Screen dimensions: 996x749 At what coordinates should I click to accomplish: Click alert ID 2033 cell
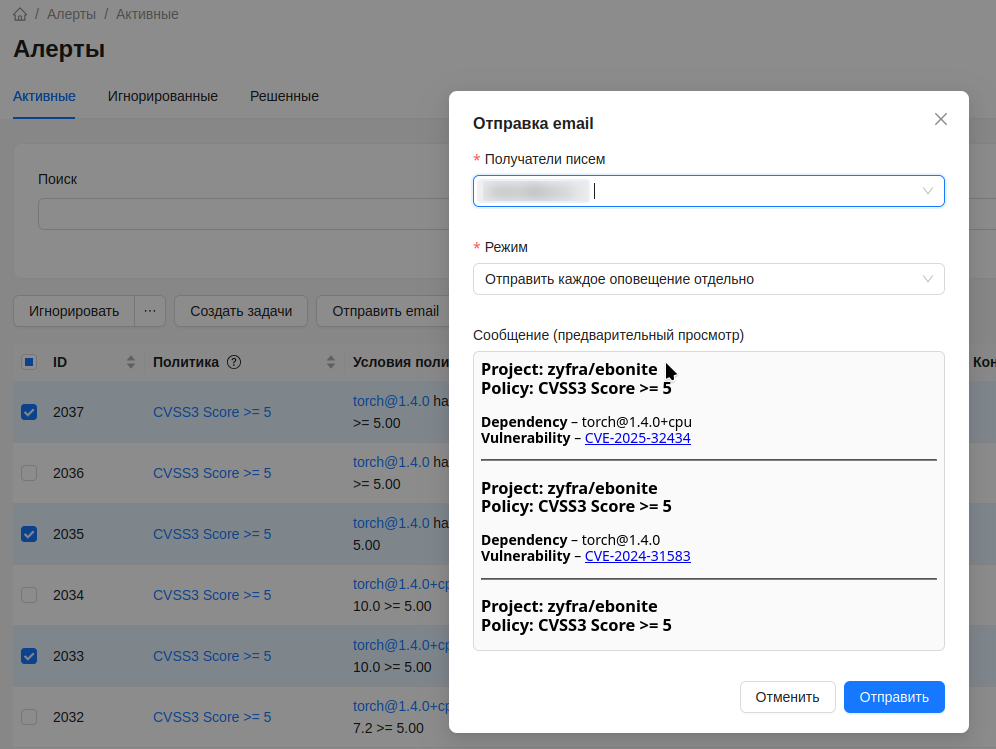(69, 656)
